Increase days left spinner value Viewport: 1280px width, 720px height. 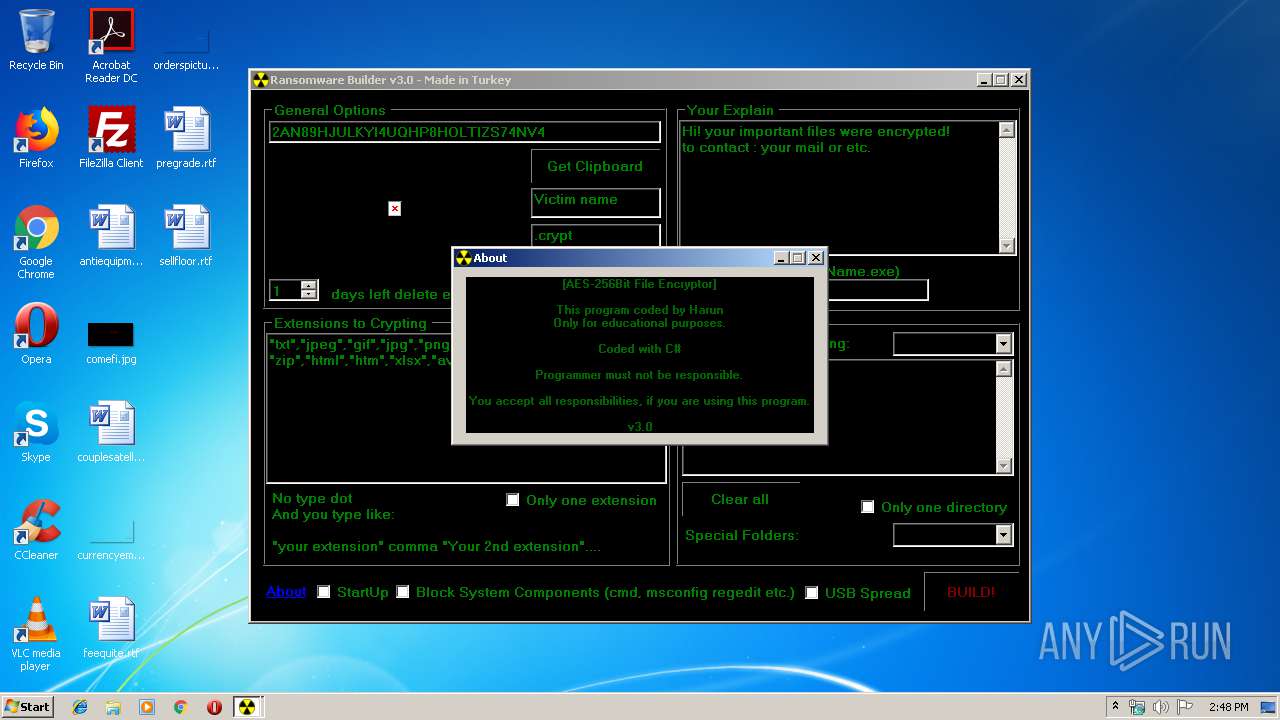pyautogui.click(x=309, y=286)
